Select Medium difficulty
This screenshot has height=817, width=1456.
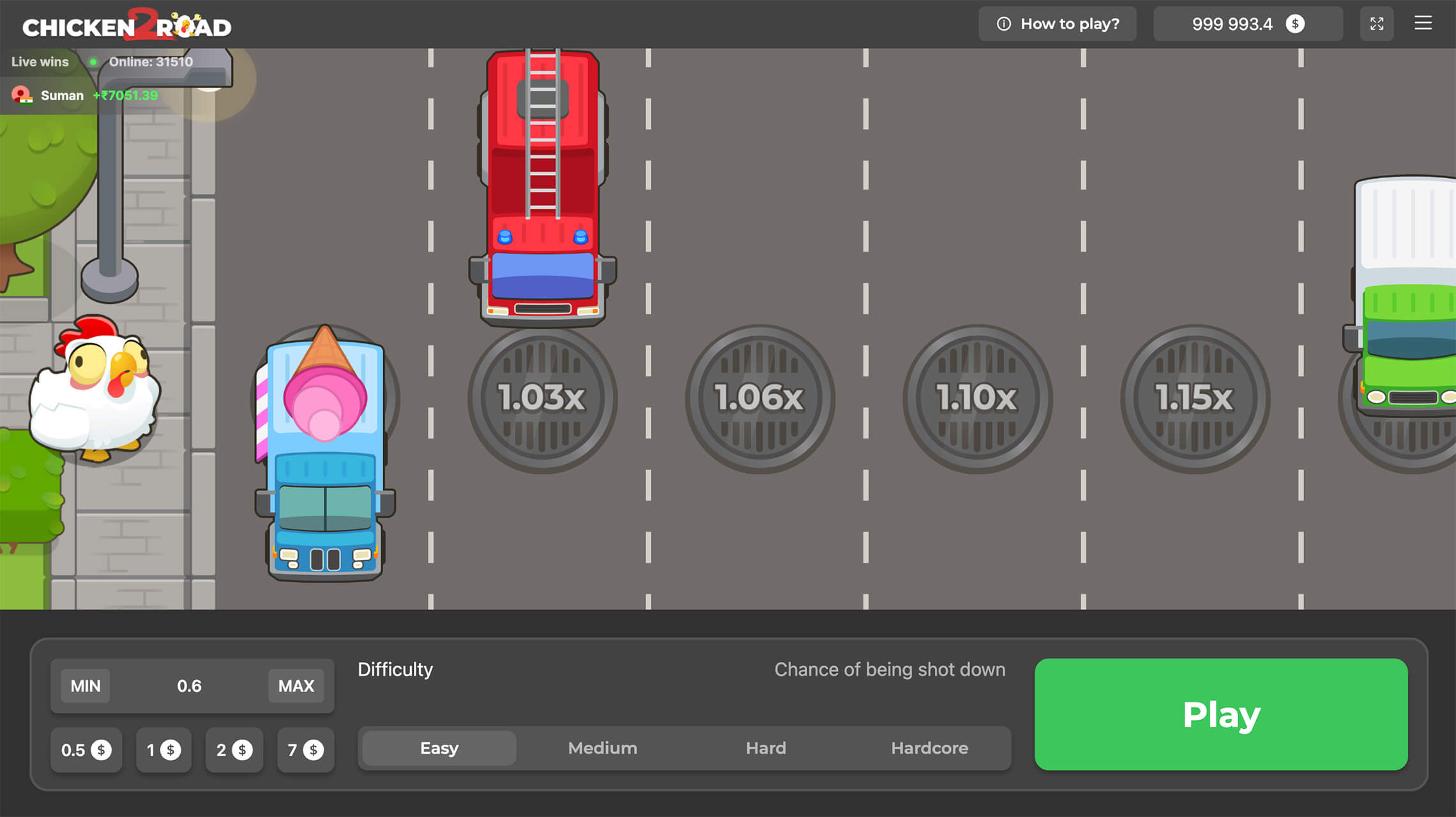602,748
